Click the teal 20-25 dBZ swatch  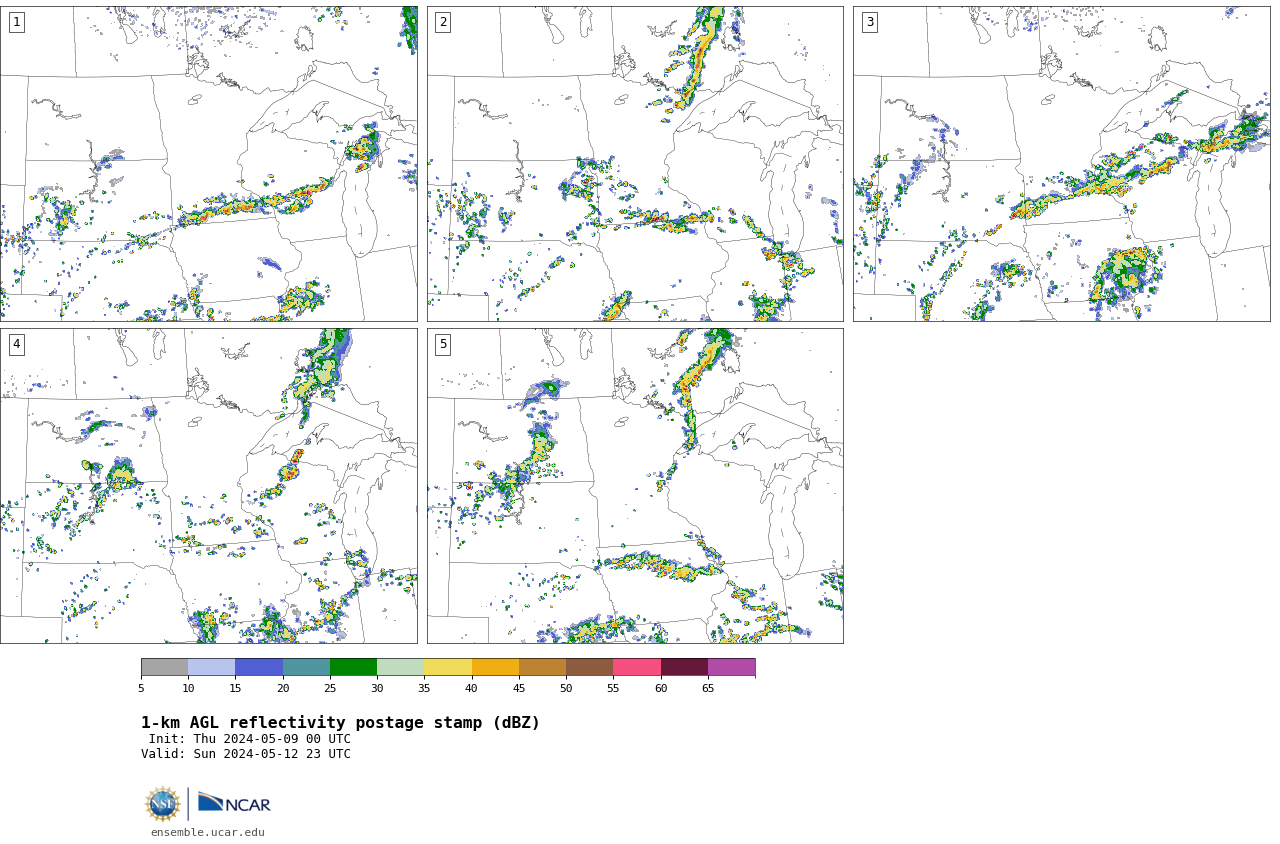306,667
